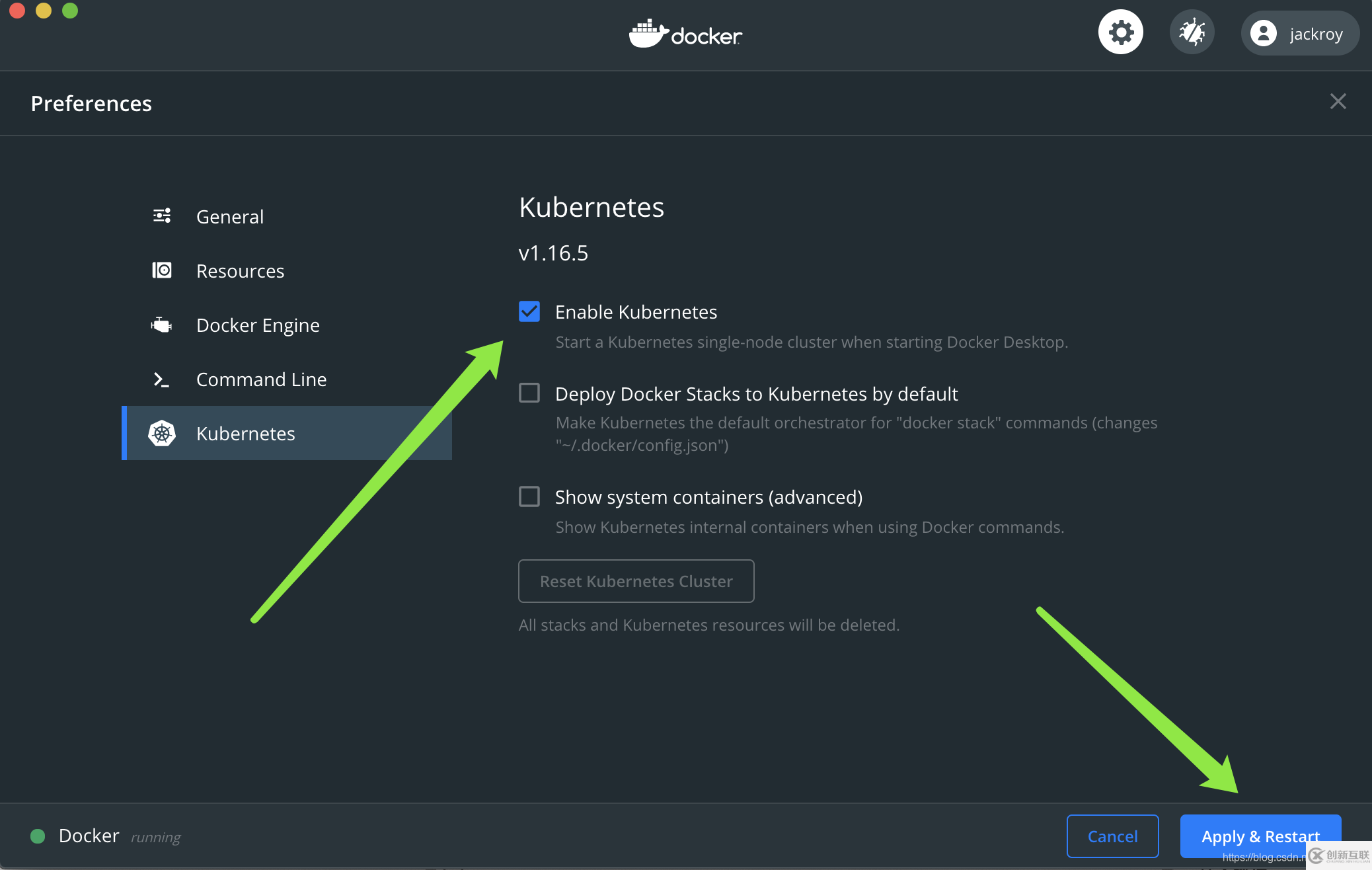Screen dimensions: 1372x870
Task: Click the Reset Kubernetes Cluster button
Action: [636, 581]
